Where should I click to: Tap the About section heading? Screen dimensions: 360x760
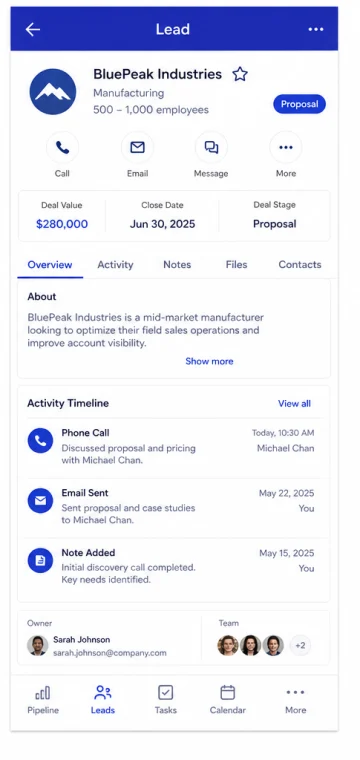(x=42, y=297)
